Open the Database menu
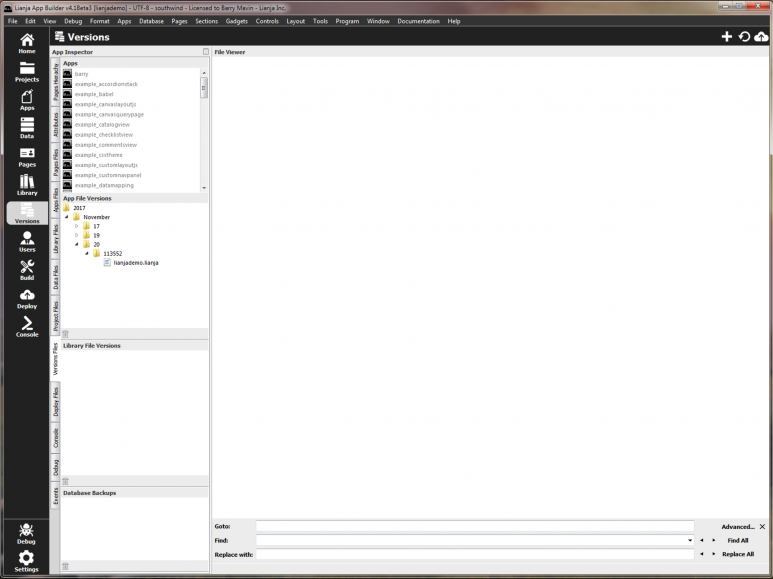The height and width of the screenshot is (579, 773). pos(151,21)
